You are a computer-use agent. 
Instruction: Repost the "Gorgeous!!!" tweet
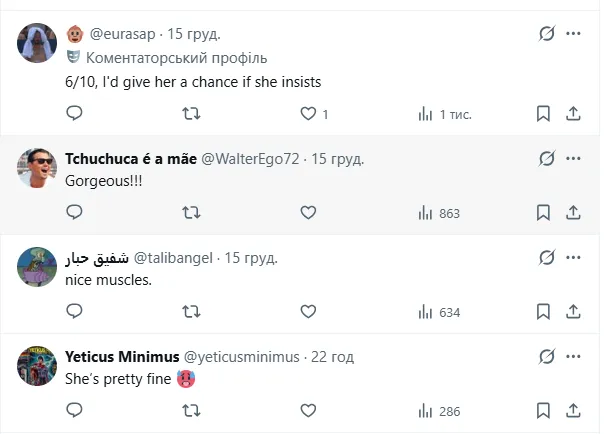click(190, 212)
